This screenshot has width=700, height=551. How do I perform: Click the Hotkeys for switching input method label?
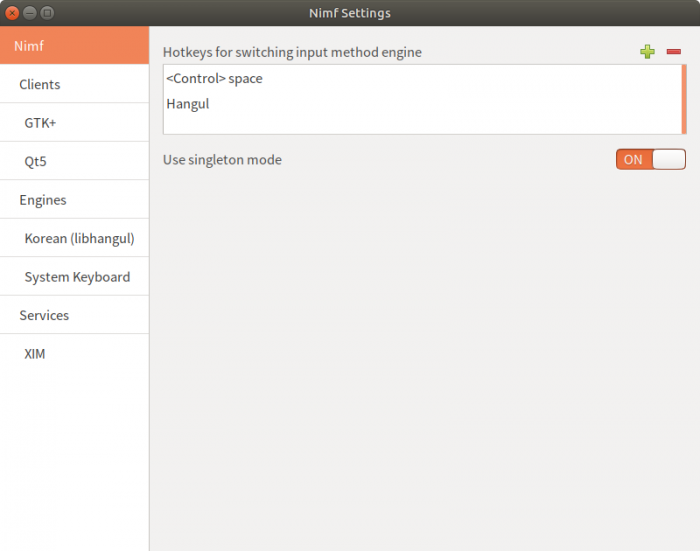click(x=292, y=52)
